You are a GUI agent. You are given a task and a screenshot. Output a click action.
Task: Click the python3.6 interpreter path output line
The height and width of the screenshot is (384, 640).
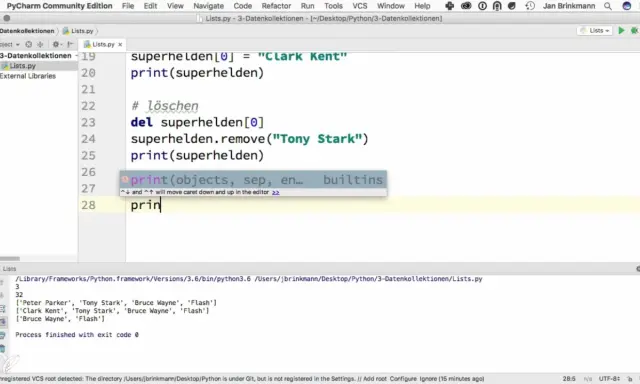tap(249, 279)
